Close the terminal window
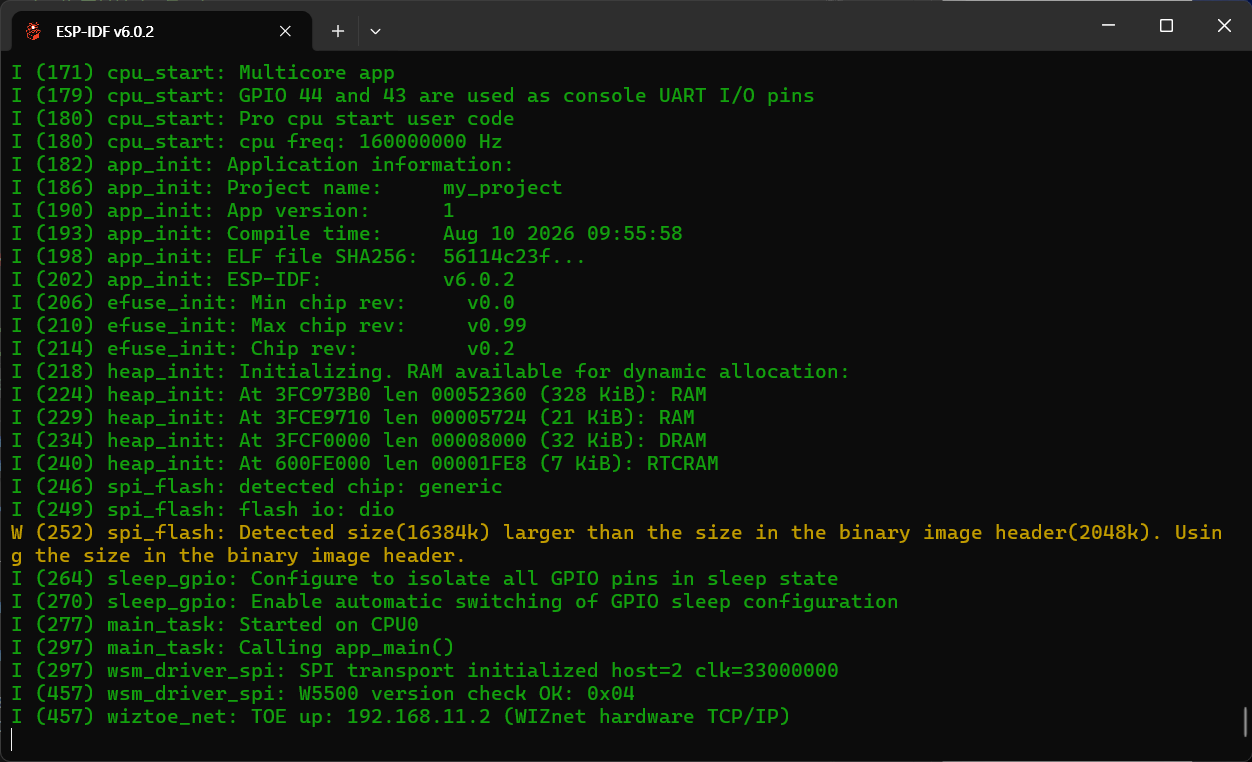The image size is (1252, 762). click(1224, 26)
